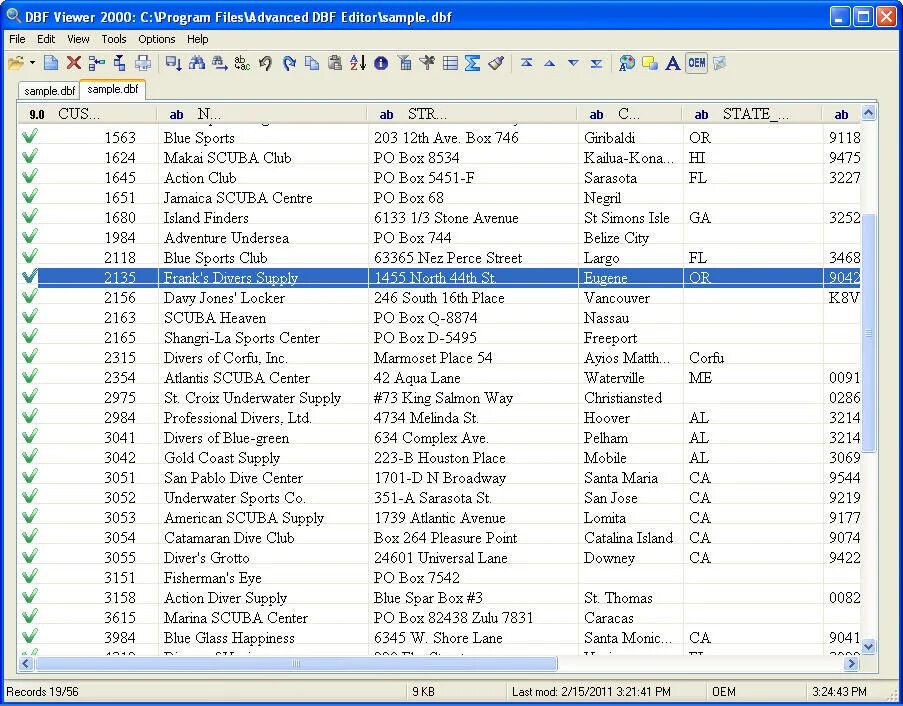The height and width of the screenshot is (706, 903).
Task: Click the horizontal scrollbar thumb
Action: [x=296, y=664]
